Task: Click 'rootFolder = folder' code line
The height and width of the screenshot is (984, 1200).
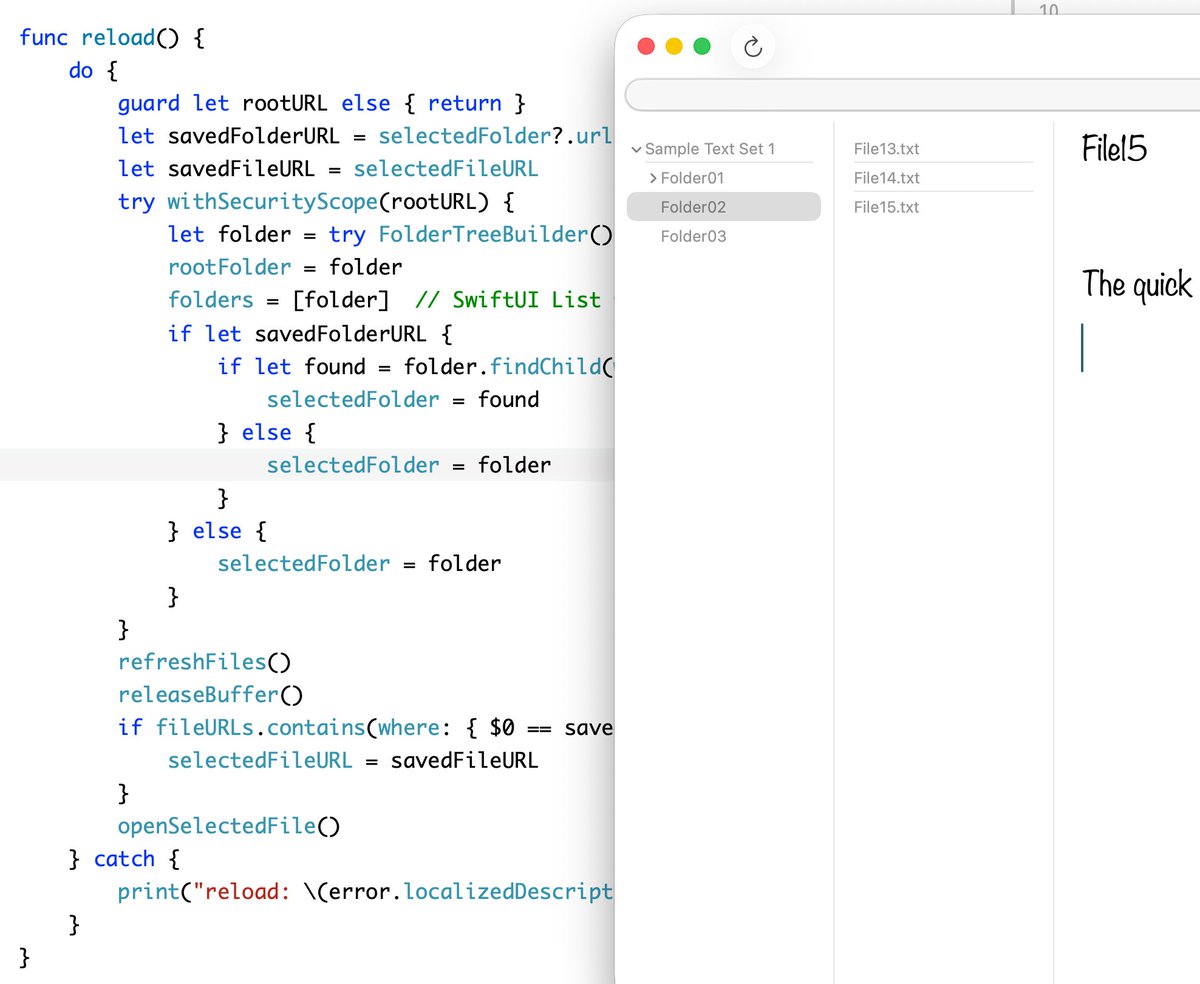Action: [285, 267]
